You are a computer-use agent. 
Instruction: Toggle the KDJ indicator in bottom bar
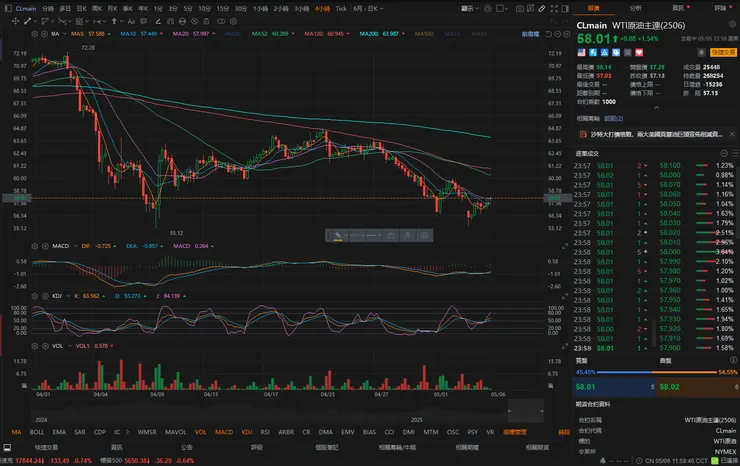coord(246,431)
